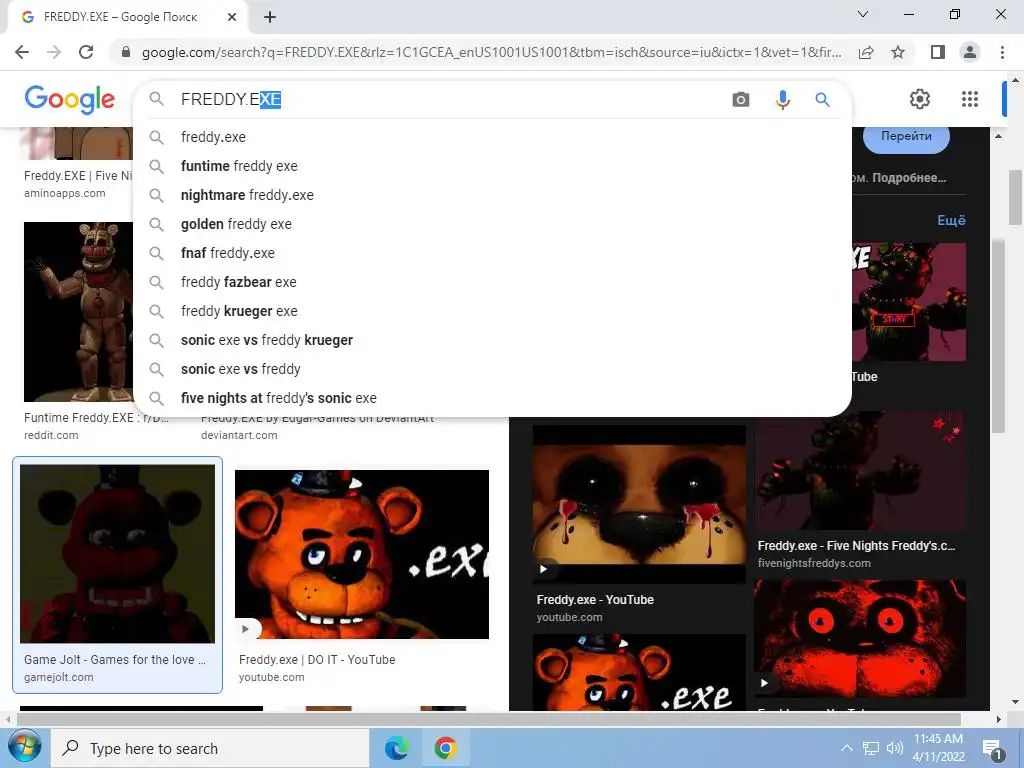Select suggestion "freddy fazbear exe"
The height and width of the screenshot is (768, 1024).
tap(492, 282)
